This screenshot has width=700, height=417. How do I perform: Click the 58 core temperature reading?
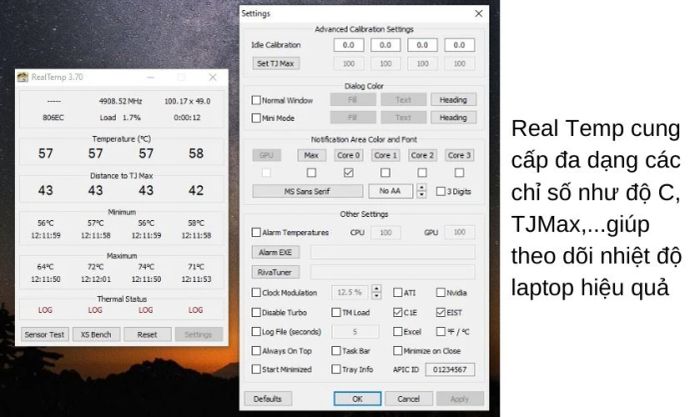click(x=196, y=154)
